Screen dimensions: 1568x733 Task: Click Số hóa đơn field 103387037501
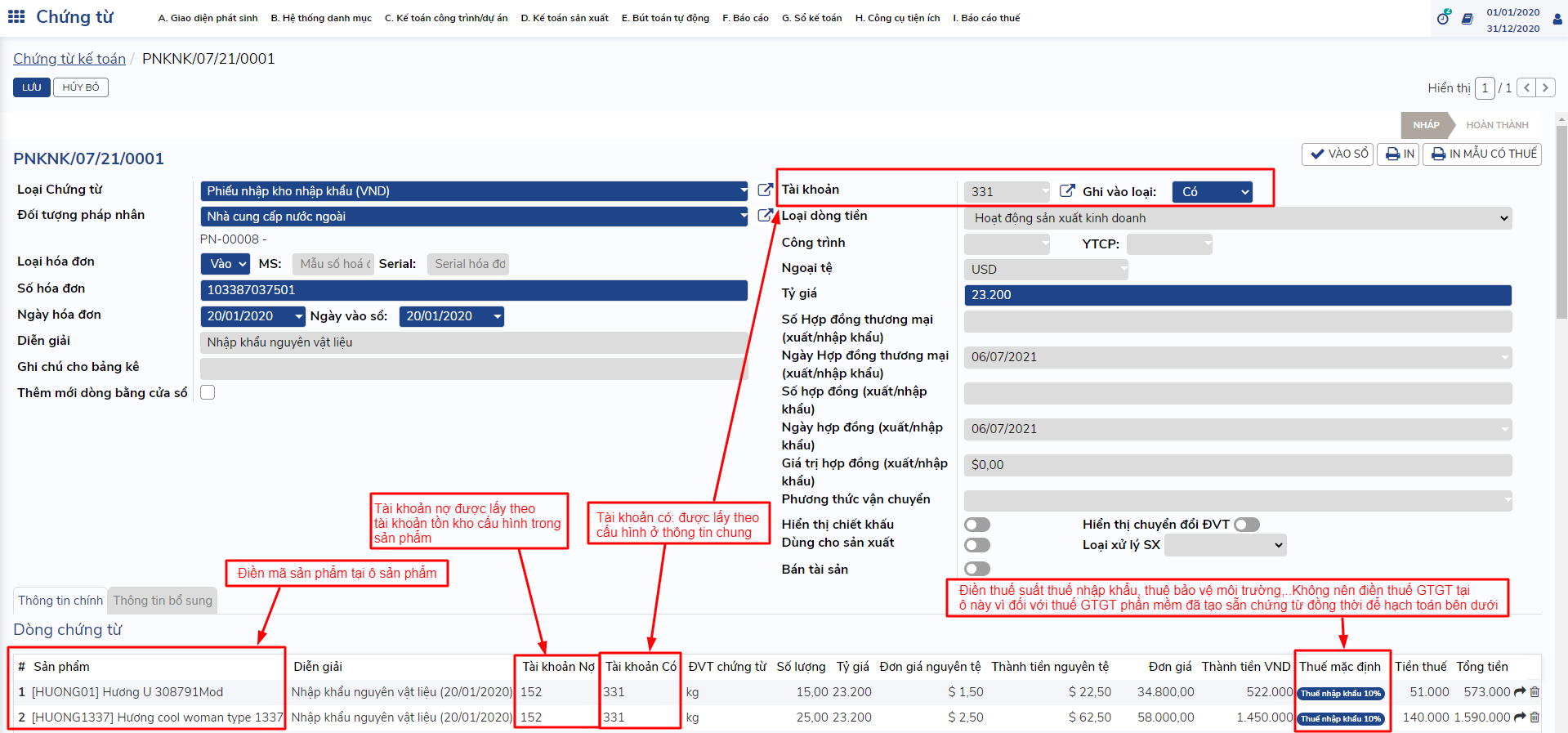click(474, 290)
